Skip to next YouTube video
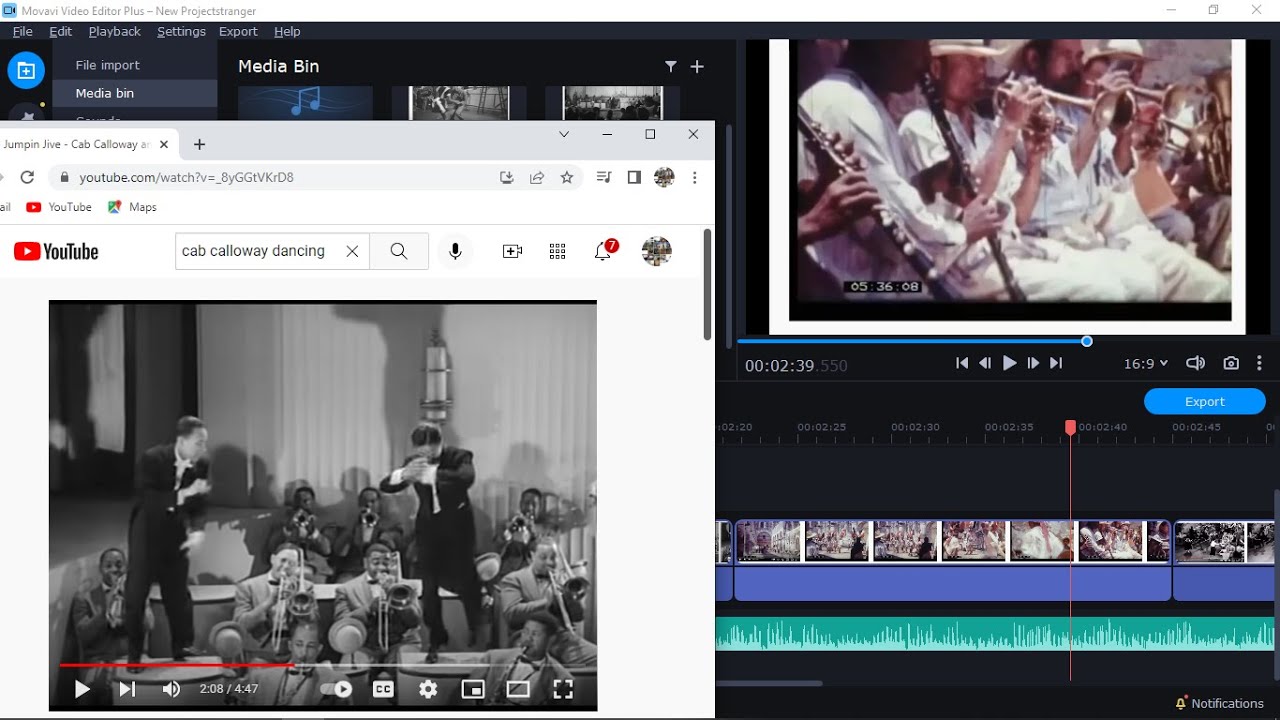 click(x=127, y=689)
